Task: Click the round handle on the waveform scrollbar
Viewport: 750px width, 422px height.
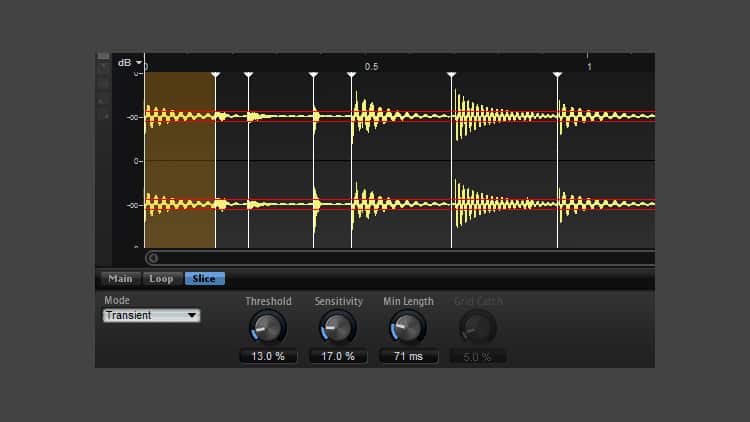Action: click(x=153, y=258)
